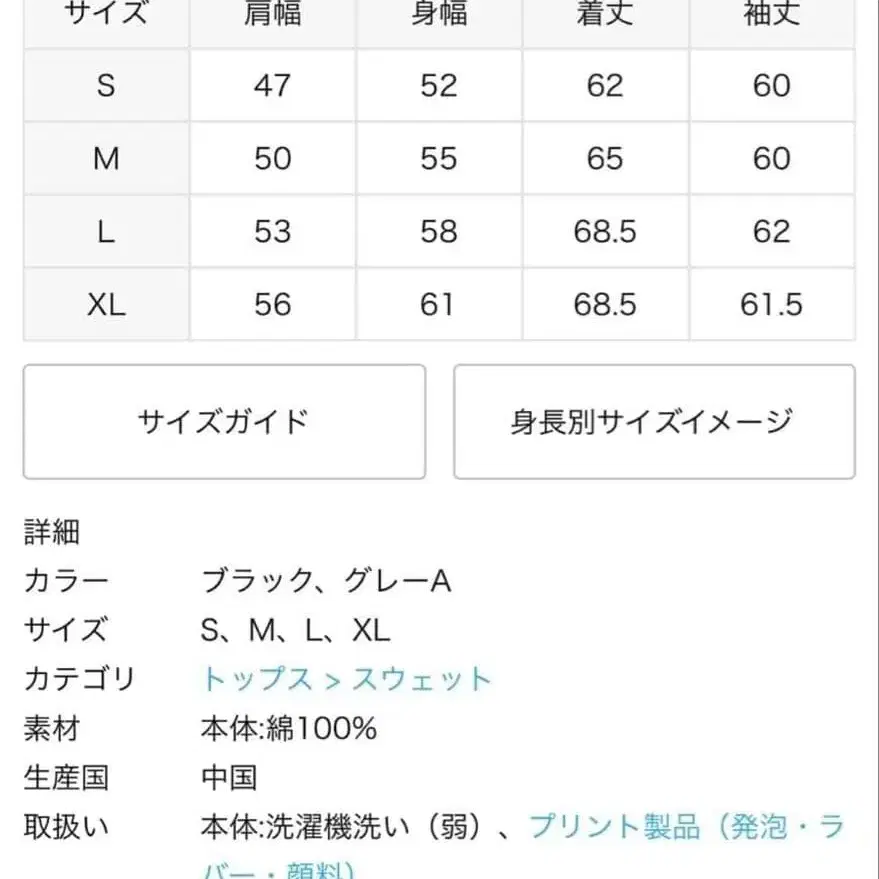This screenshot has height=879, width=879.
Task: Select the M size row
Action: point(105,158)
